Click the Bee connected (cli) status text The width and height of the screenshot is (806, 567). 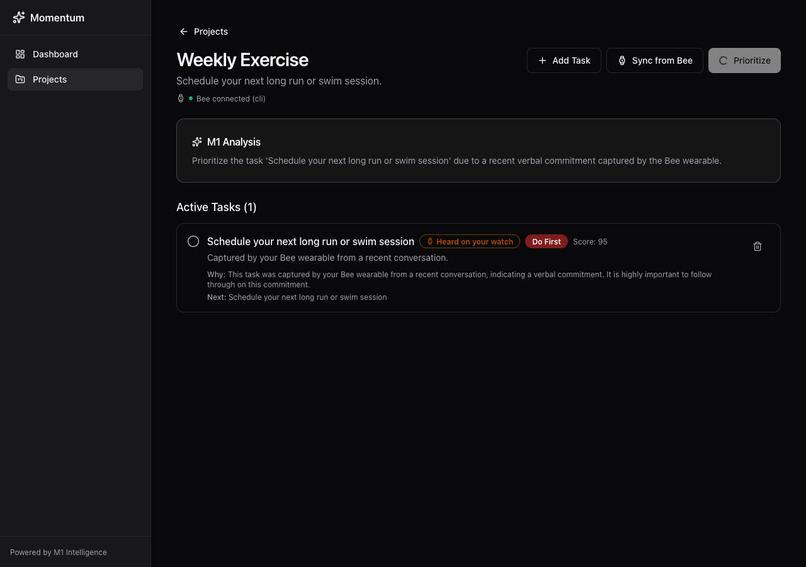(x=231, y=99)
